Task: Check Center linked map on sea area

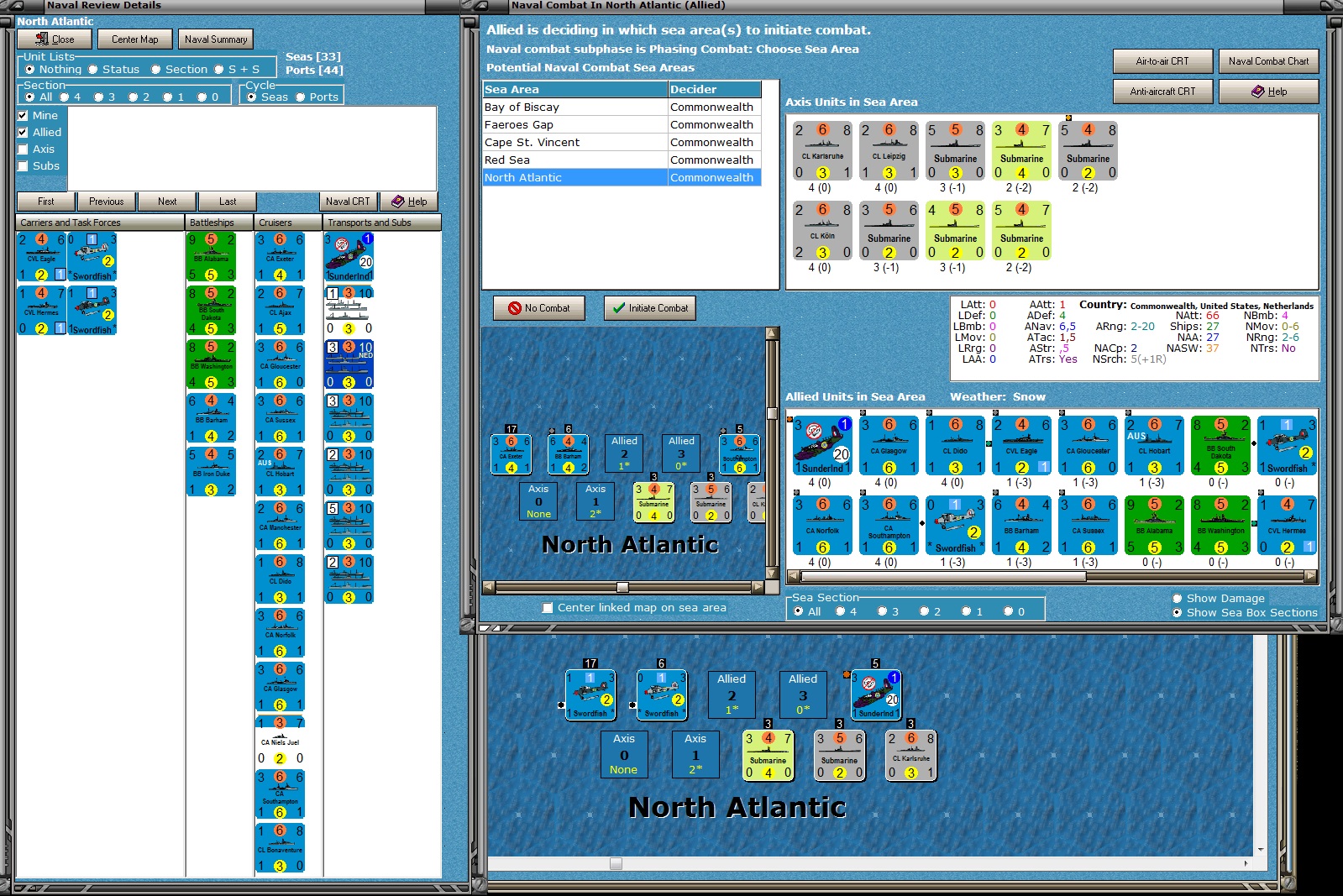Action: point(548,608)
